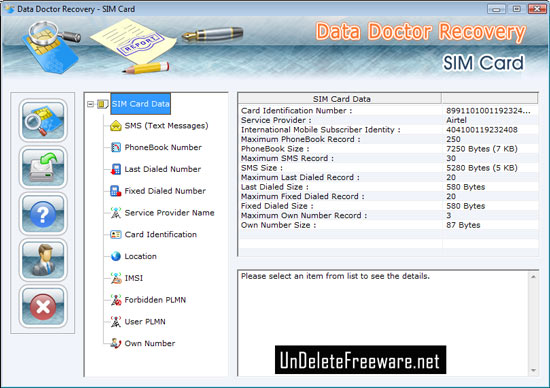
Task: Maximize the Data Doctor Recovery window
Action: coord(516,9)
